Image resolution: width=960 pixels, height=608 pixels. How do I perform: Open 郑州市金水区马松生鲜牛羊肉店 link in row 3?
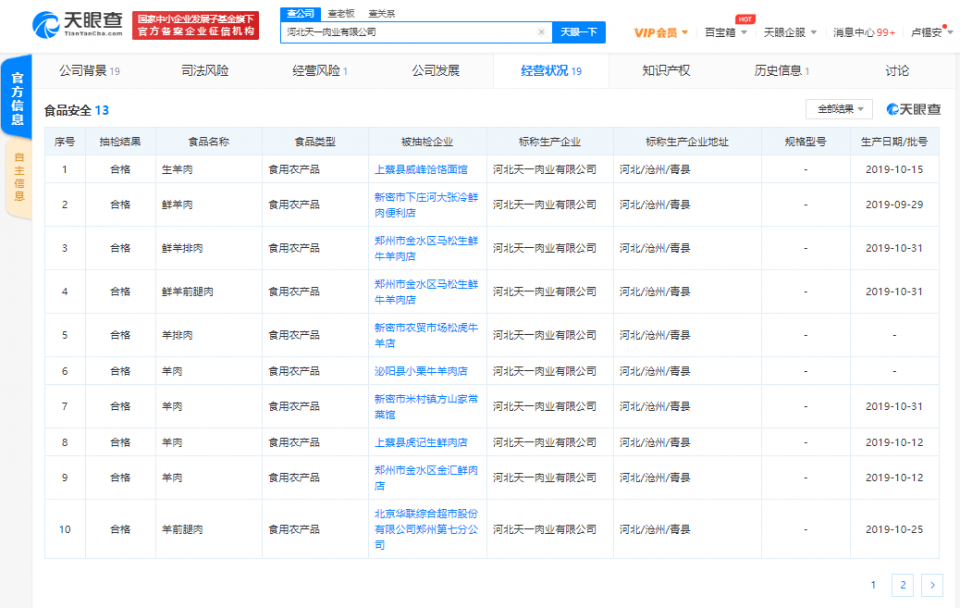[426, 249]
